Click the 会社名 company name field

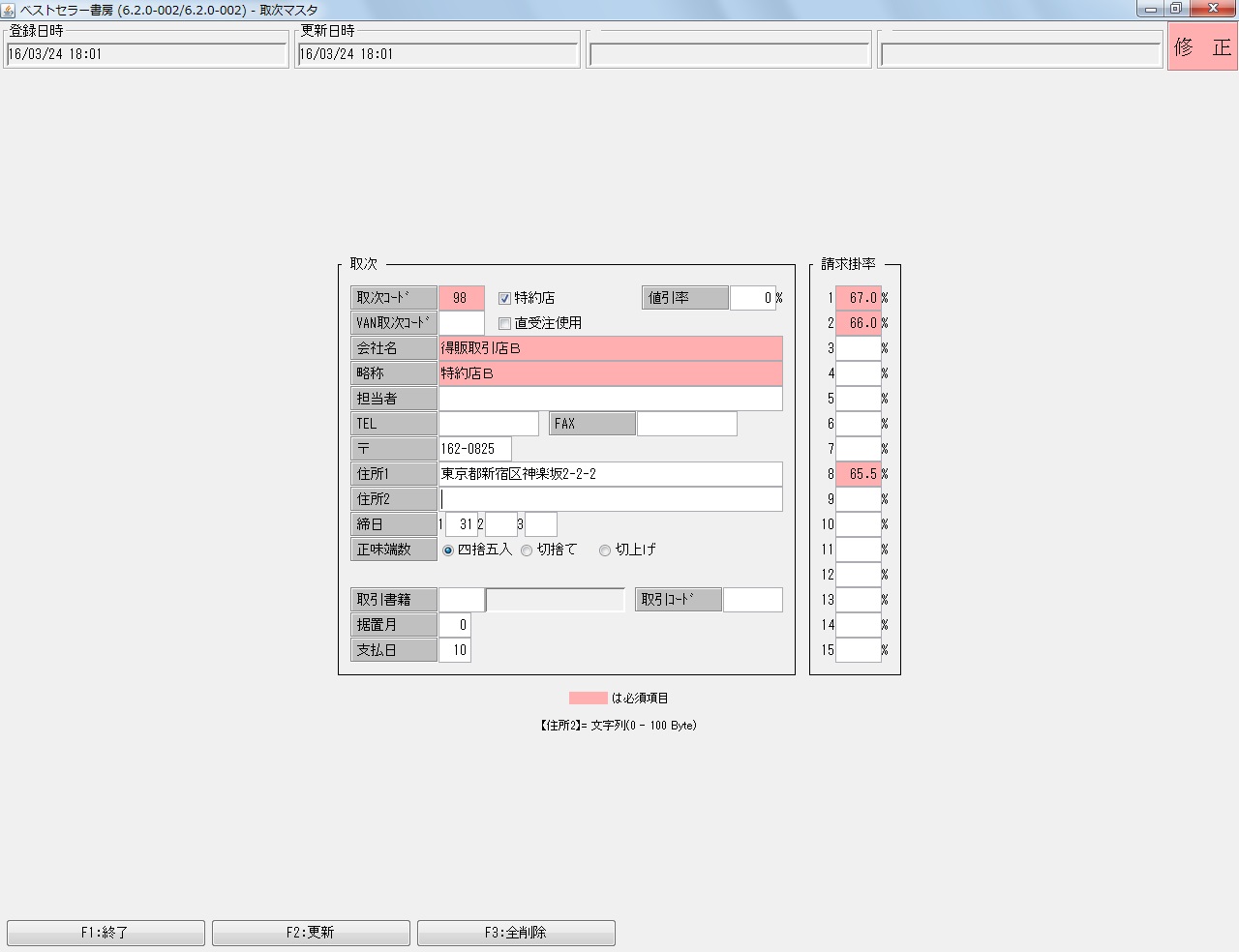610,348
